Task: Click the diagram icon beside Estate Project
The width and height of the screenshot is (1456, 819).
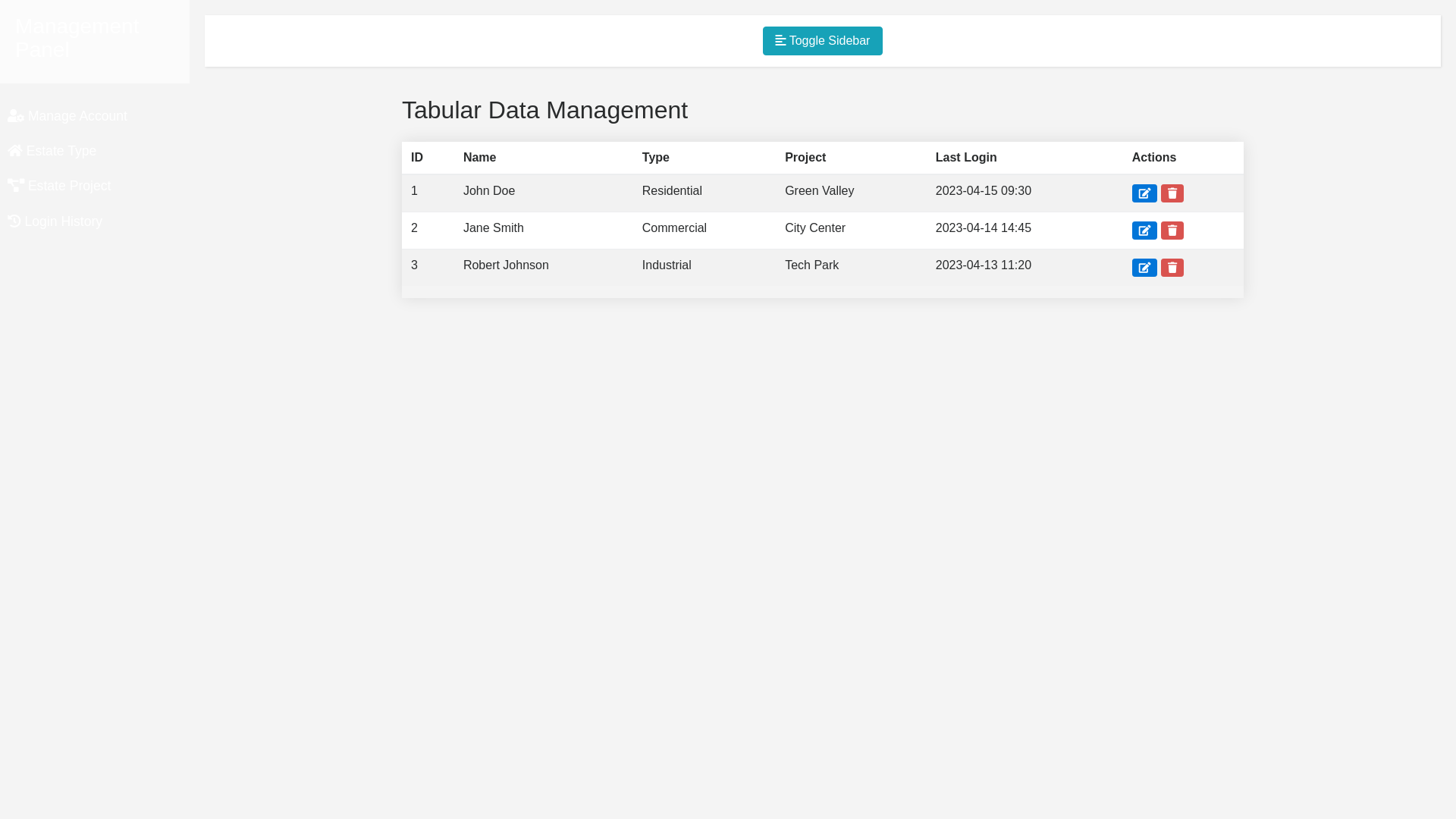Action: [16, 185]
